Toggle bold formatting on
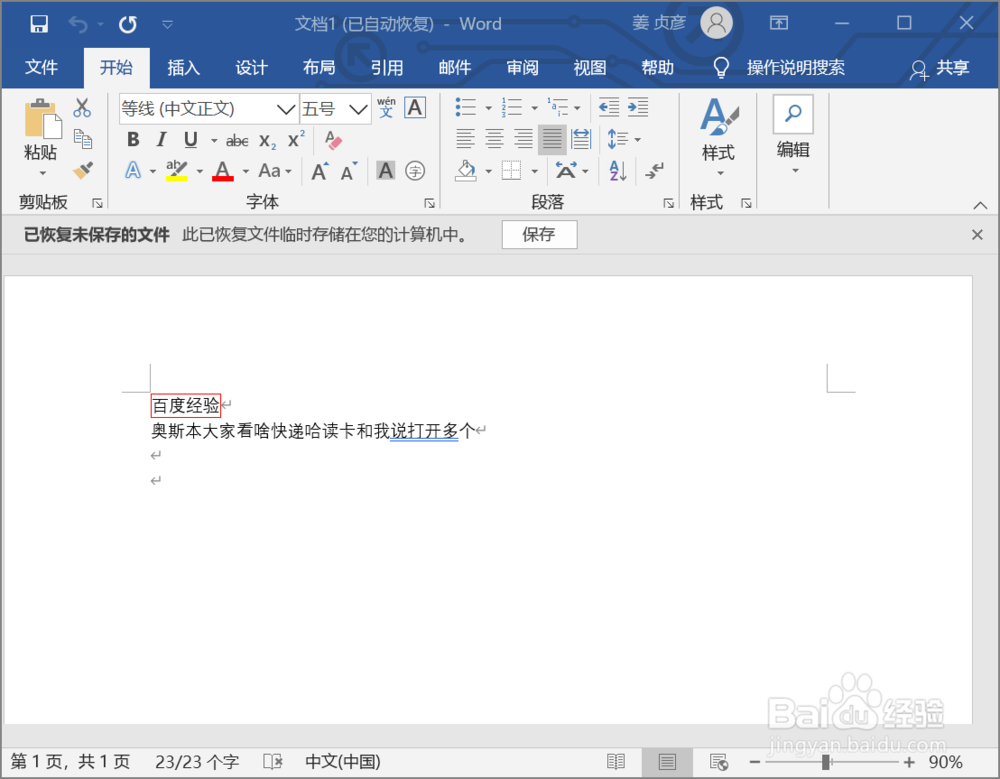 pyautogui.click(x=132, y=140)
